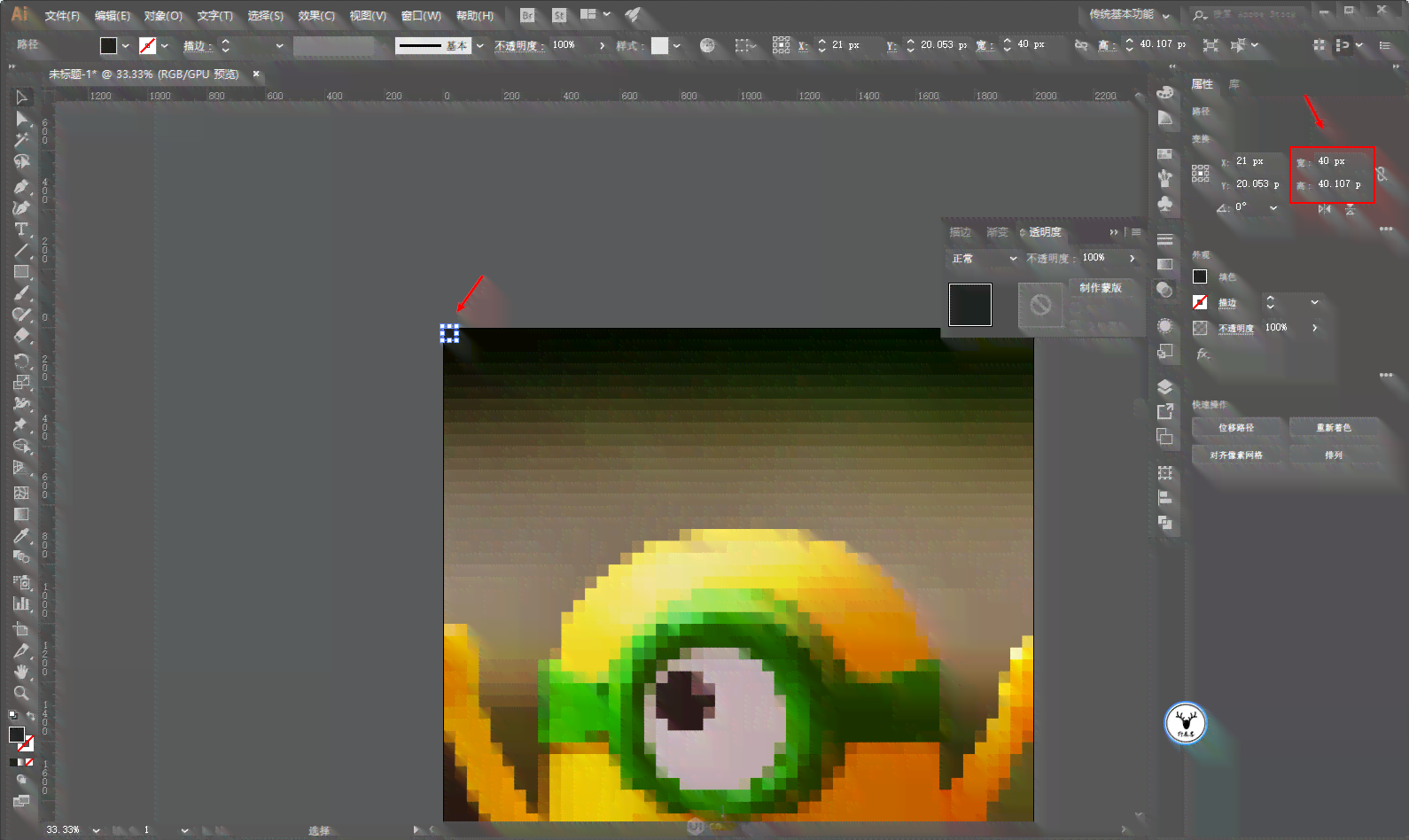Open the Pathfinder panel icon in dock
This screenshot has width=1409, height=840.
(x=1165, y=523)
